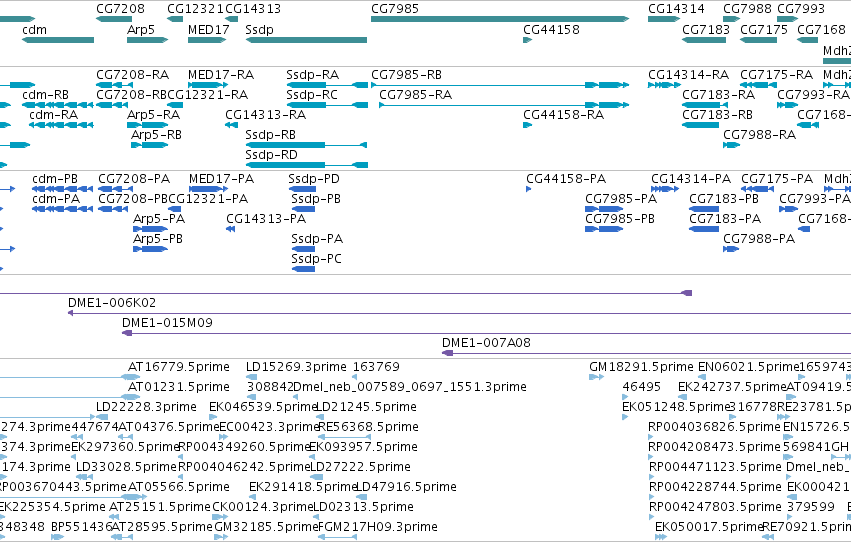Image resolution: width=851 pixels, height=542 pixels.
Task: Click the LD15269.3prime EST label
Action: 296,367
